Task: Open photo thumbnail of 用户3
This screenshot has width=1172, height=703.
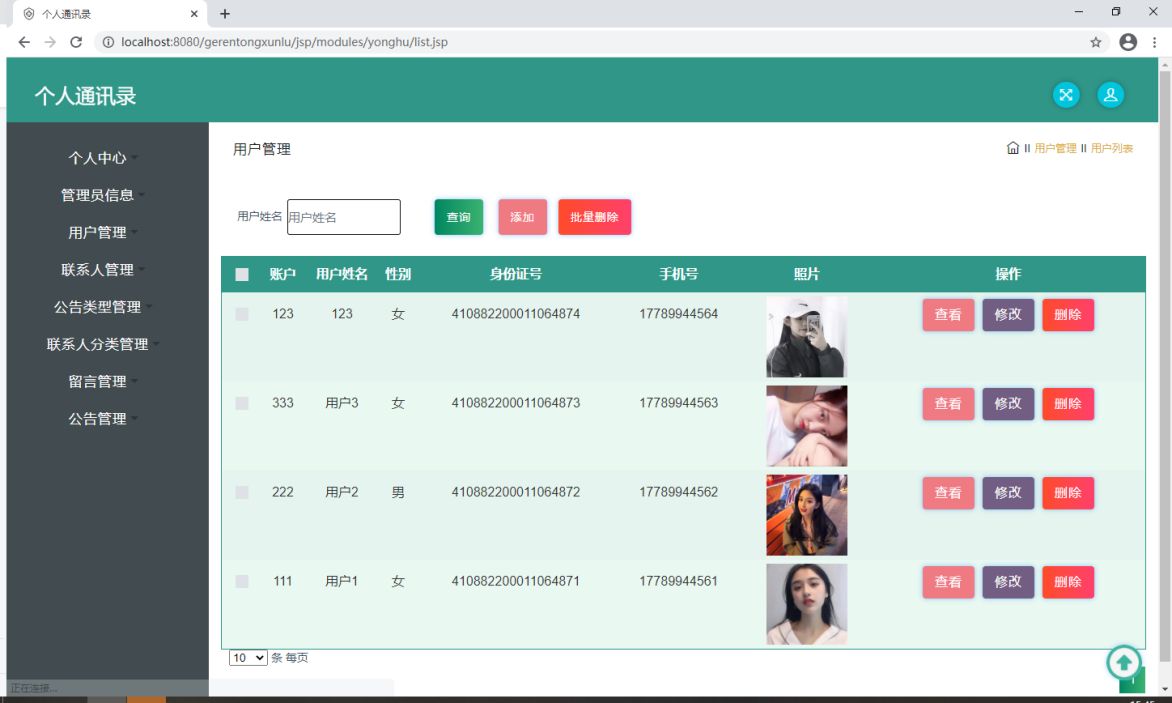Action: [806, 426]
